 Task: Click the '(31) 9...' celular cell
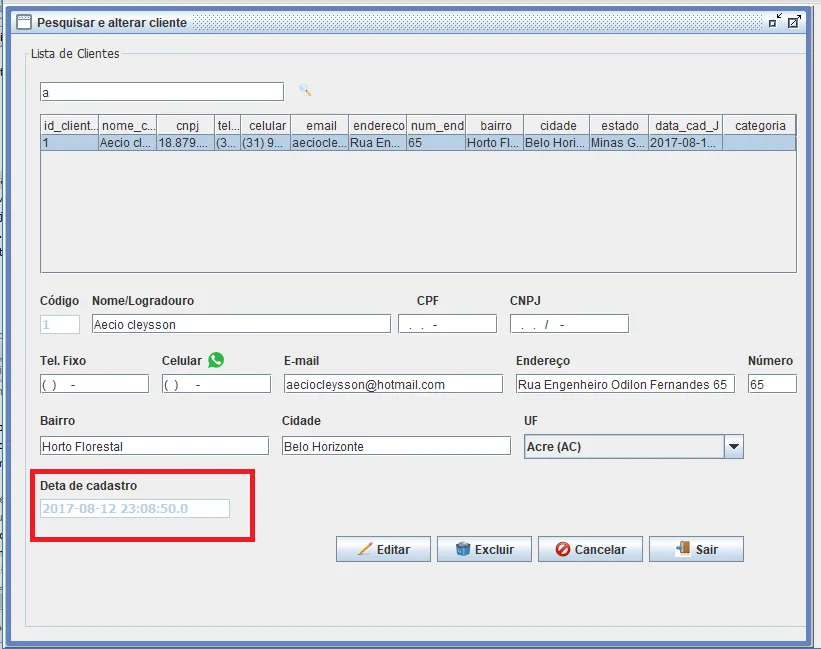266,142
